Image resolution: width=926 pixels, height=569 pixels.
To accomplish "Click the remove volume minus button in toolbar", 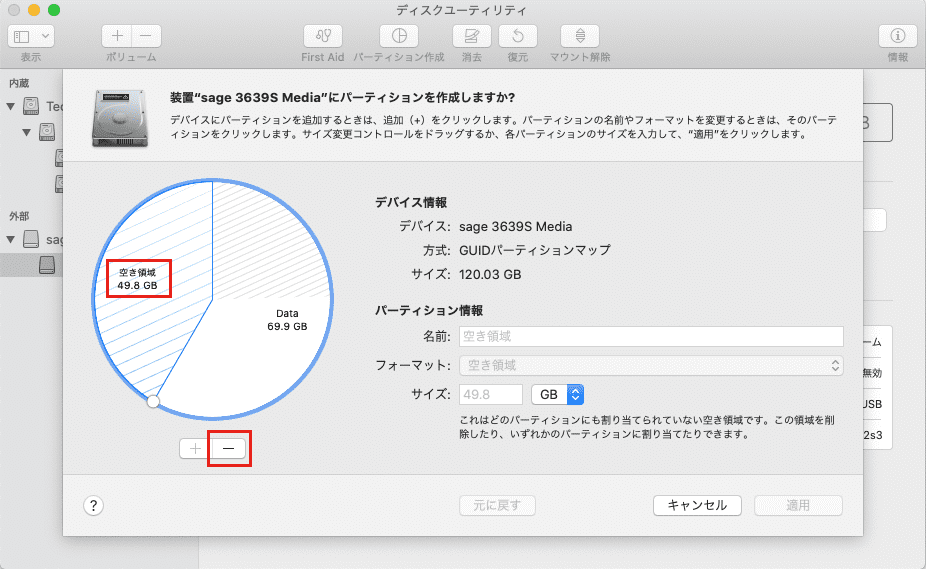I will pyautogui.click(x=145, y=36).
